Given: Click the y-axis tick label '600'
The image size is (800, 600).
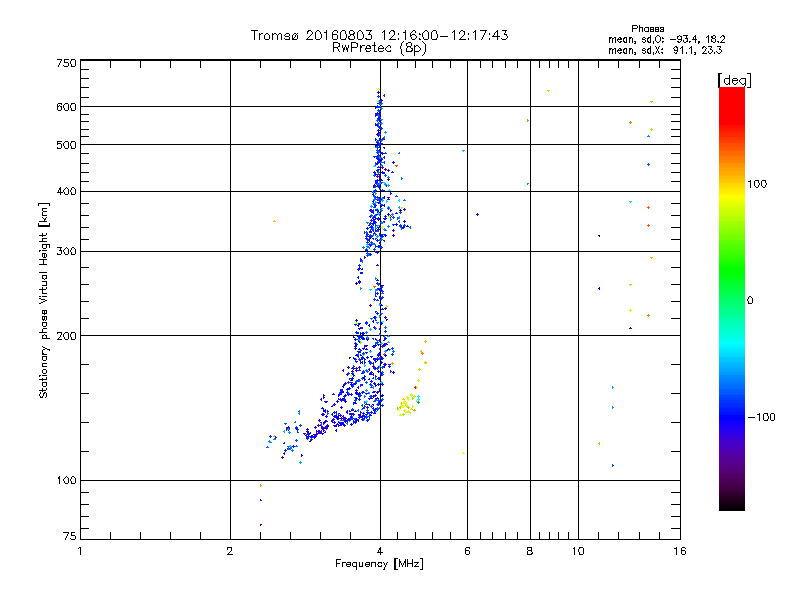Looking at the screenshot, I should tap(66, 107).
